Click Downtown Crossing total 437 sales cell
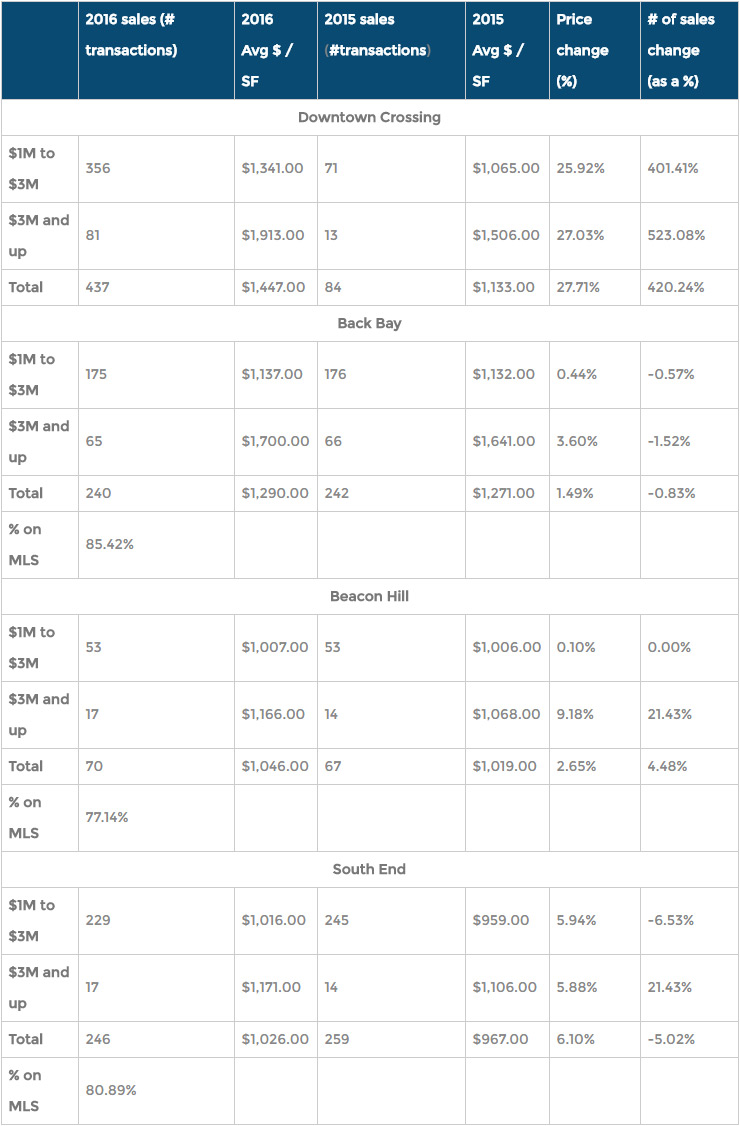 click(x=97, y=287)
